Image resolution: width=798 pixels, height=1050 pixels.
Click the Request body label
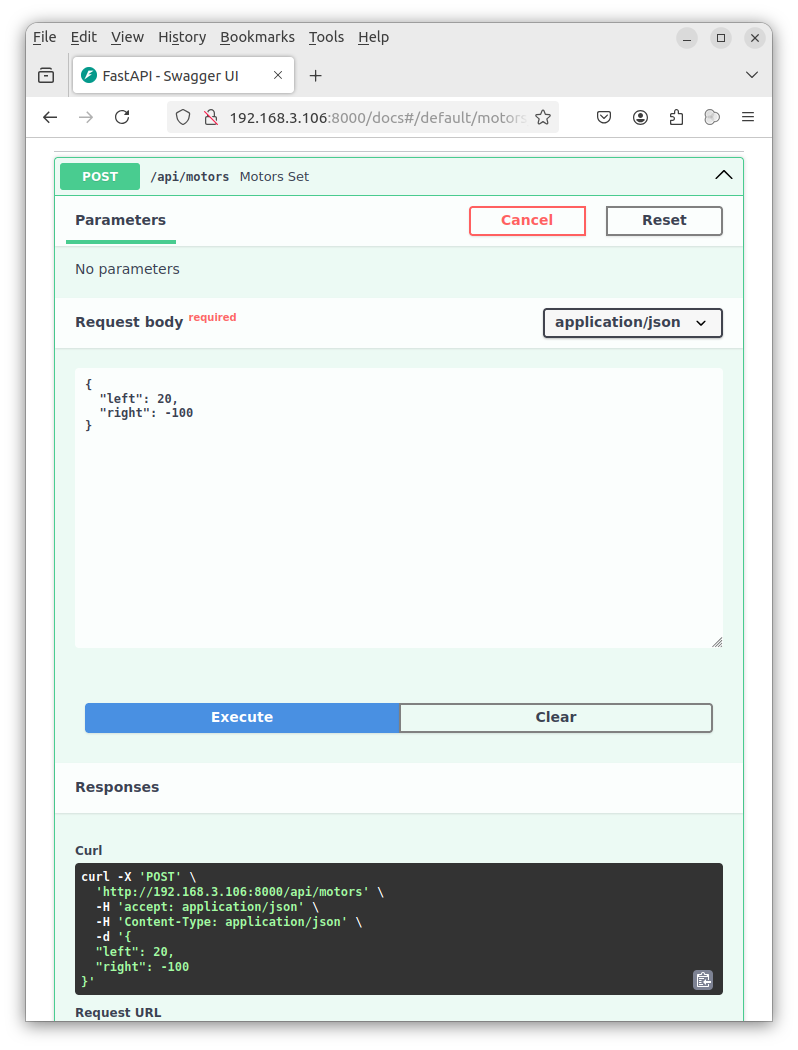click(x=129, y=323)
